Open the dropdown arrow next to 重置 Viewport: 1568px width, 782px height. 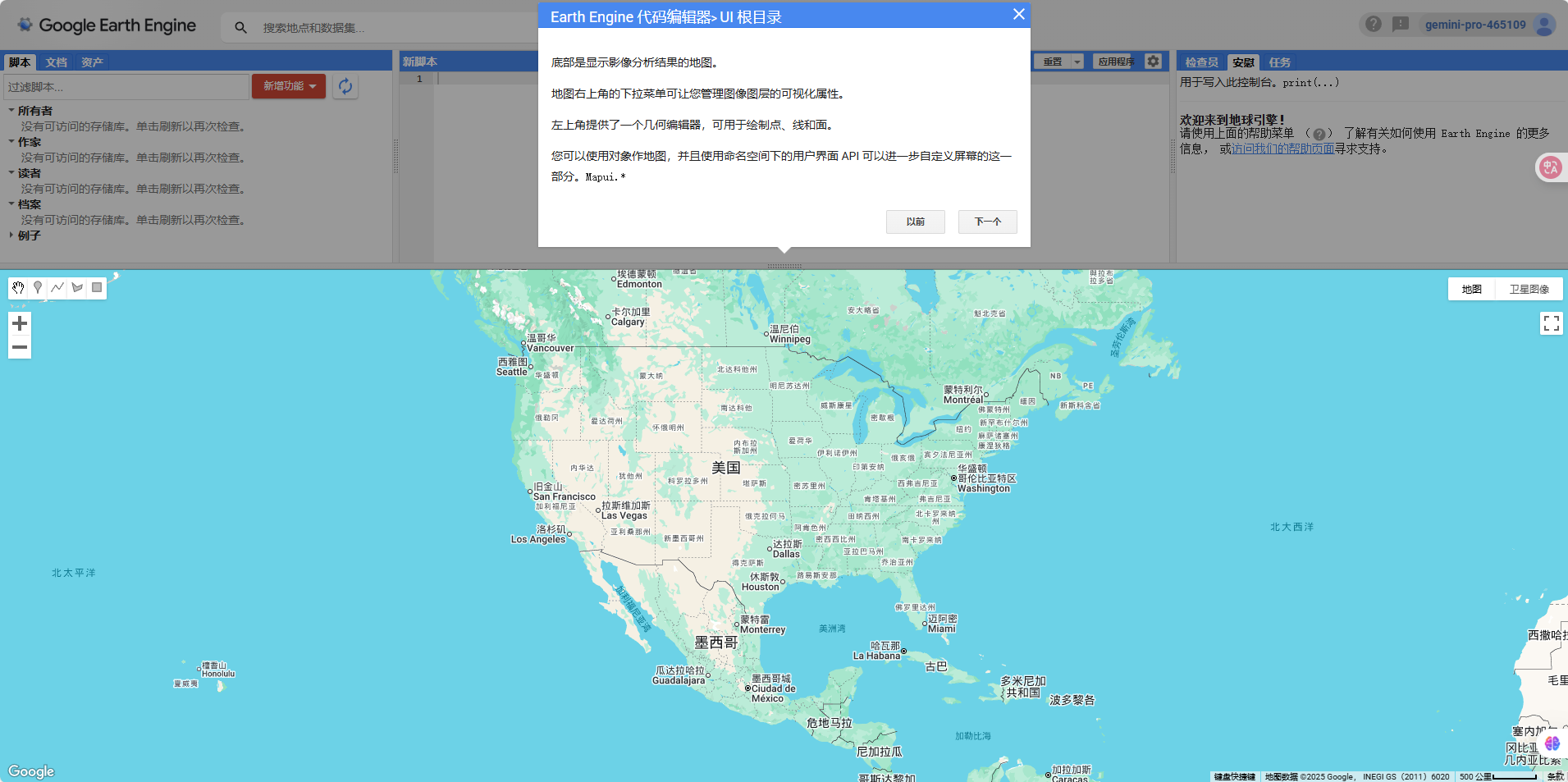click(1076, 61)
